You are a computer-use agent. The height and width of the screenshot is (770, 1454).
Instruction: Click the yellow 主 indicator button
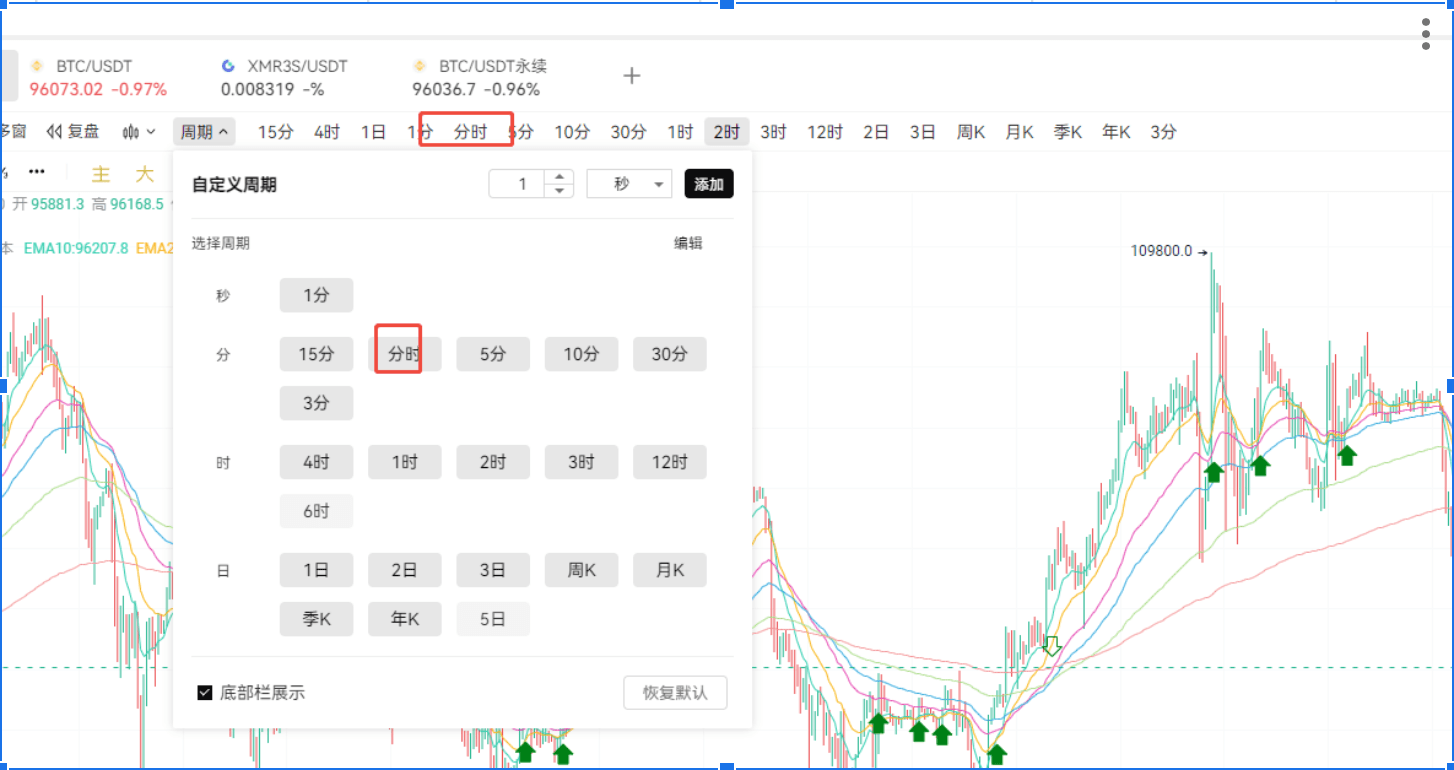pos(101,174)
